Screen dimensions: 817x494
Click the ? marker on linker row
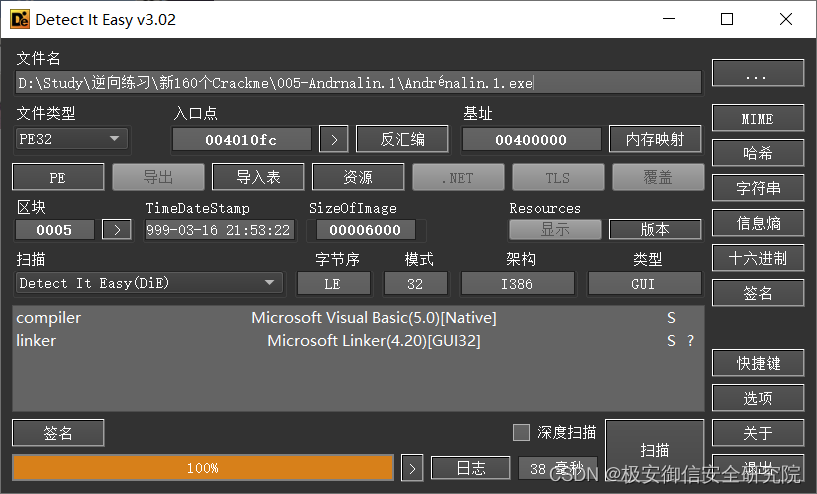[x=691, y=340]
